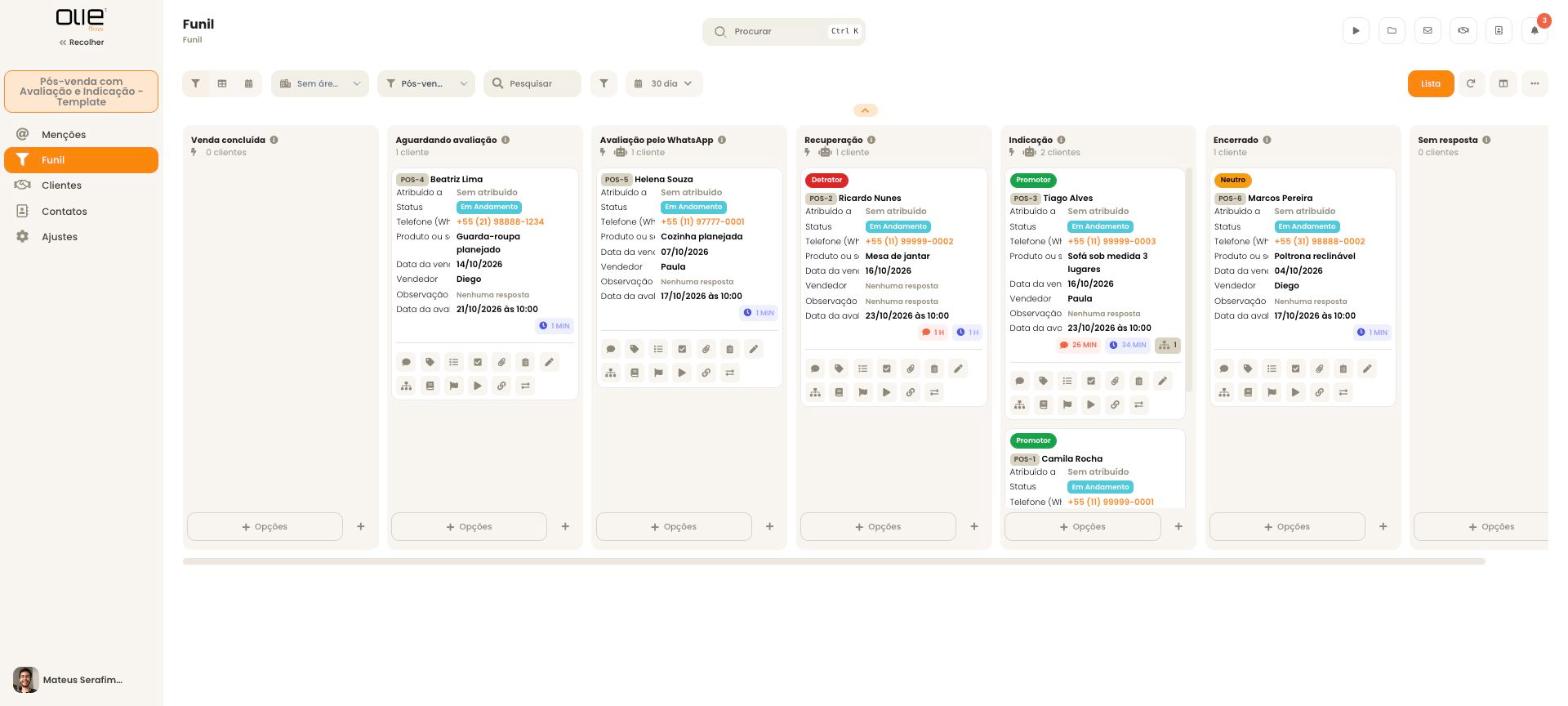Click the columns layout icon beside refresh
This screenshot has height=706, width=1568.
tap(1502, 84)
